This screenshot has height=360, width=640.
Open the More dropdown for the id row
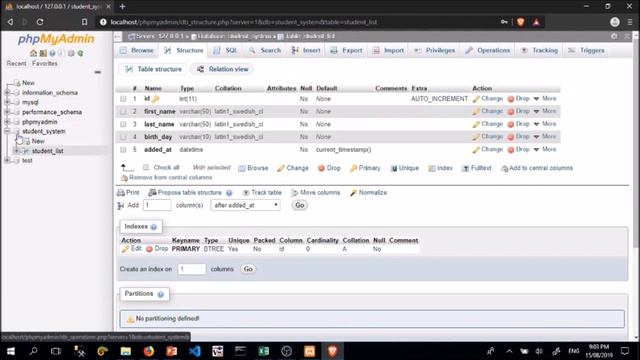[x=545, y=99]
